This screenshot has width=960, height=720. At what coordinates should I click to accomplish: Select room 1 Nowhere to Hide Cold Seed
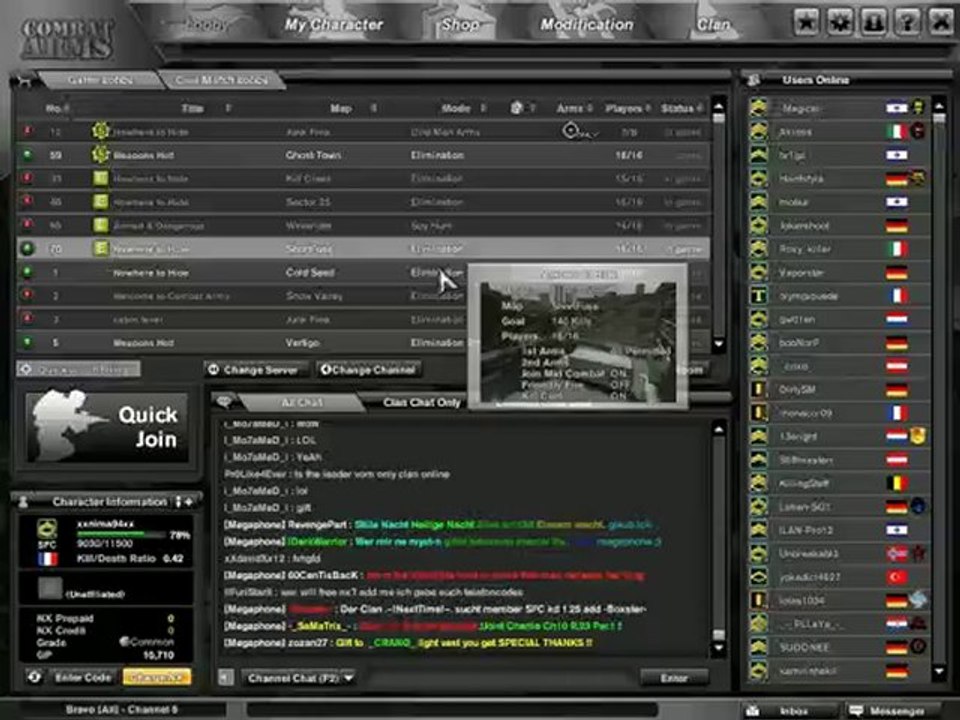364,272
